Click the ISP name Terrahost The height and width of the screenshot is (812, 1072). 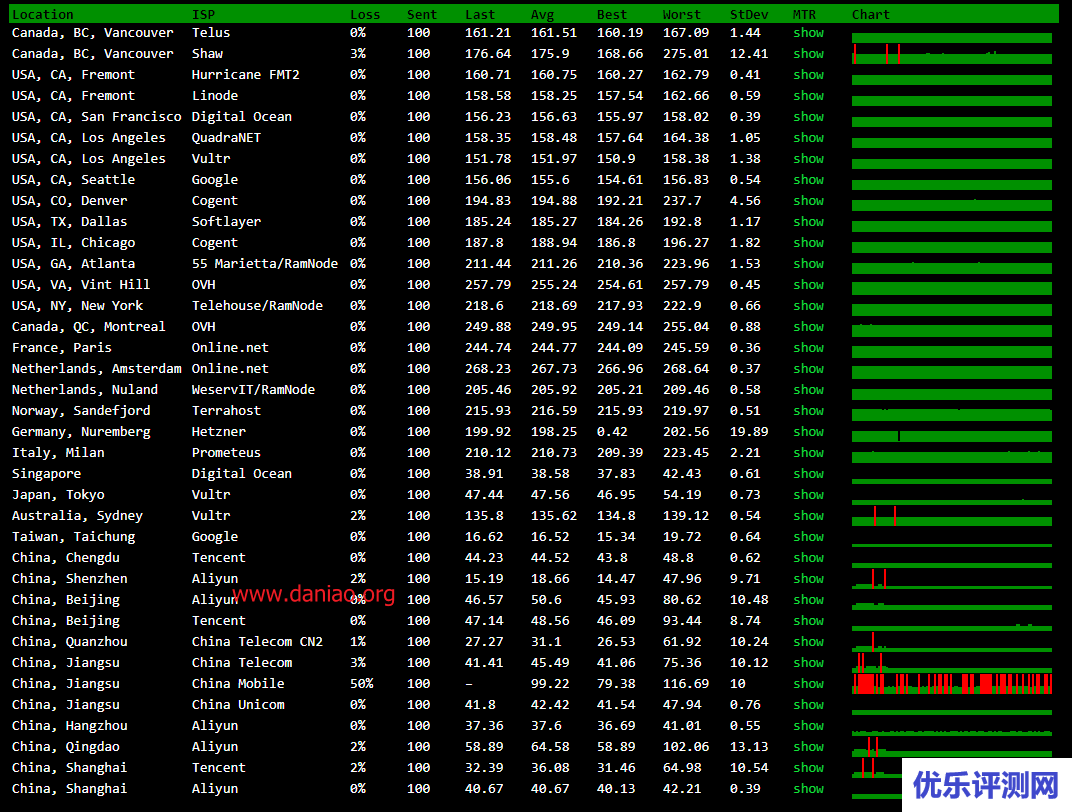(x=226, y=411)
